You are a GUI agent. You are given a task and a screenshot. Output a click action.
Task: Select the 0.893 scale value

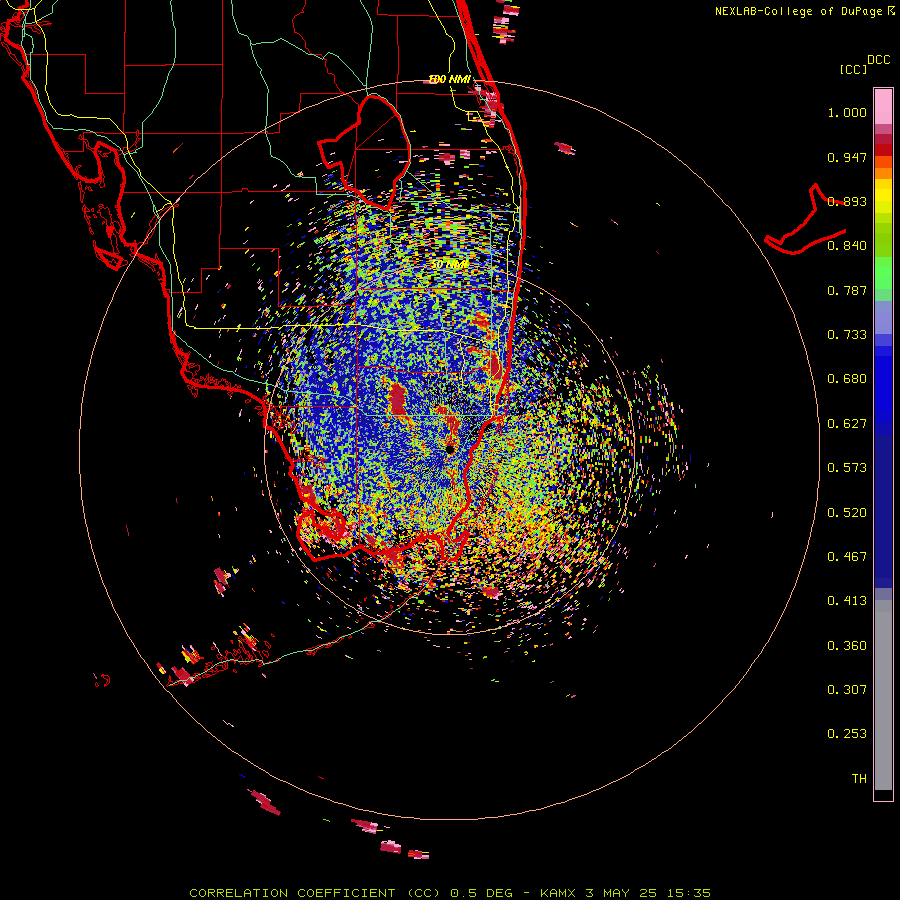(x=847, y=201)
